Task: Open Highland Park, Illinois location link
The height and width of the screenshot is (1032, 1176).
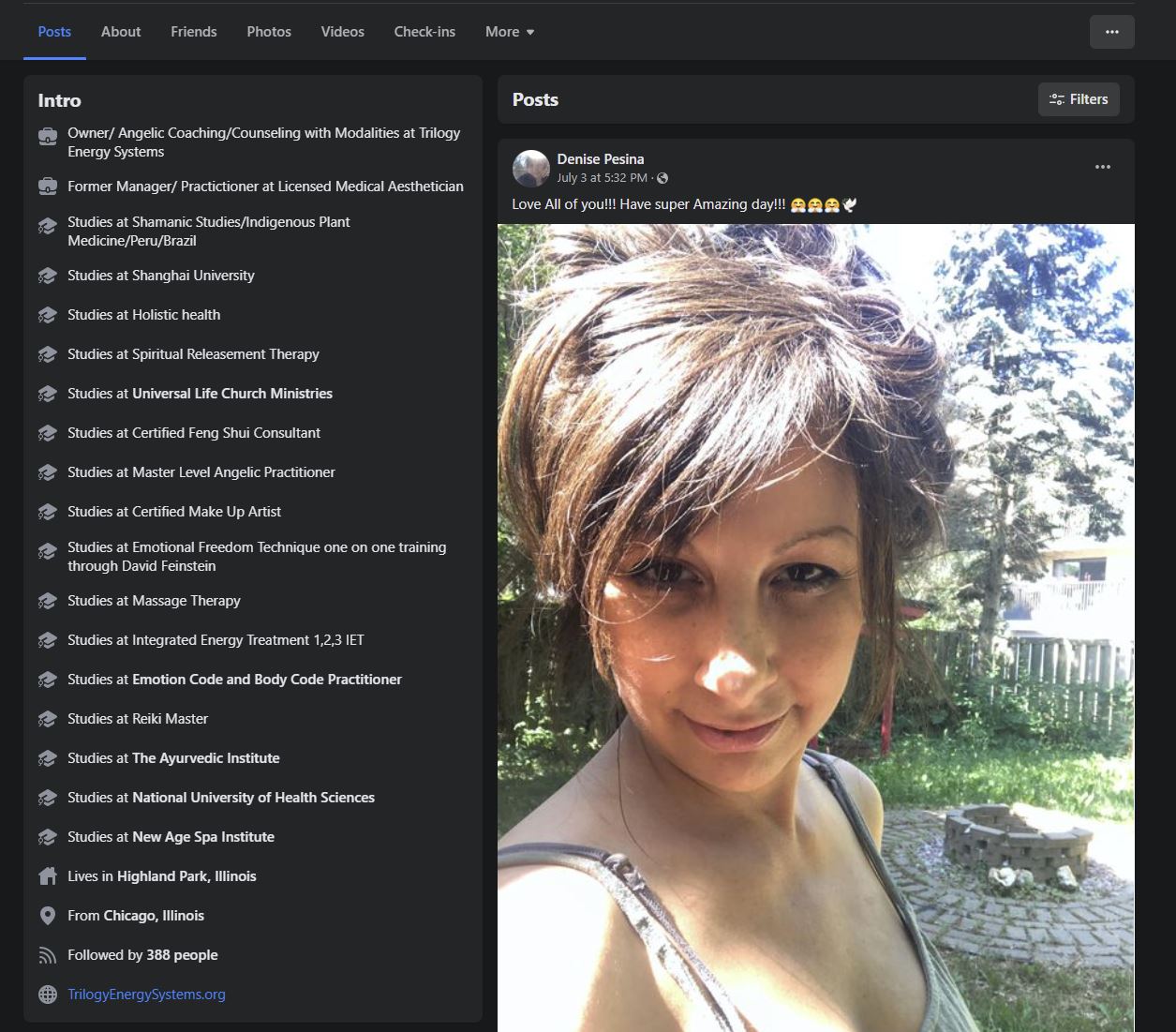Action: [186, 876]
